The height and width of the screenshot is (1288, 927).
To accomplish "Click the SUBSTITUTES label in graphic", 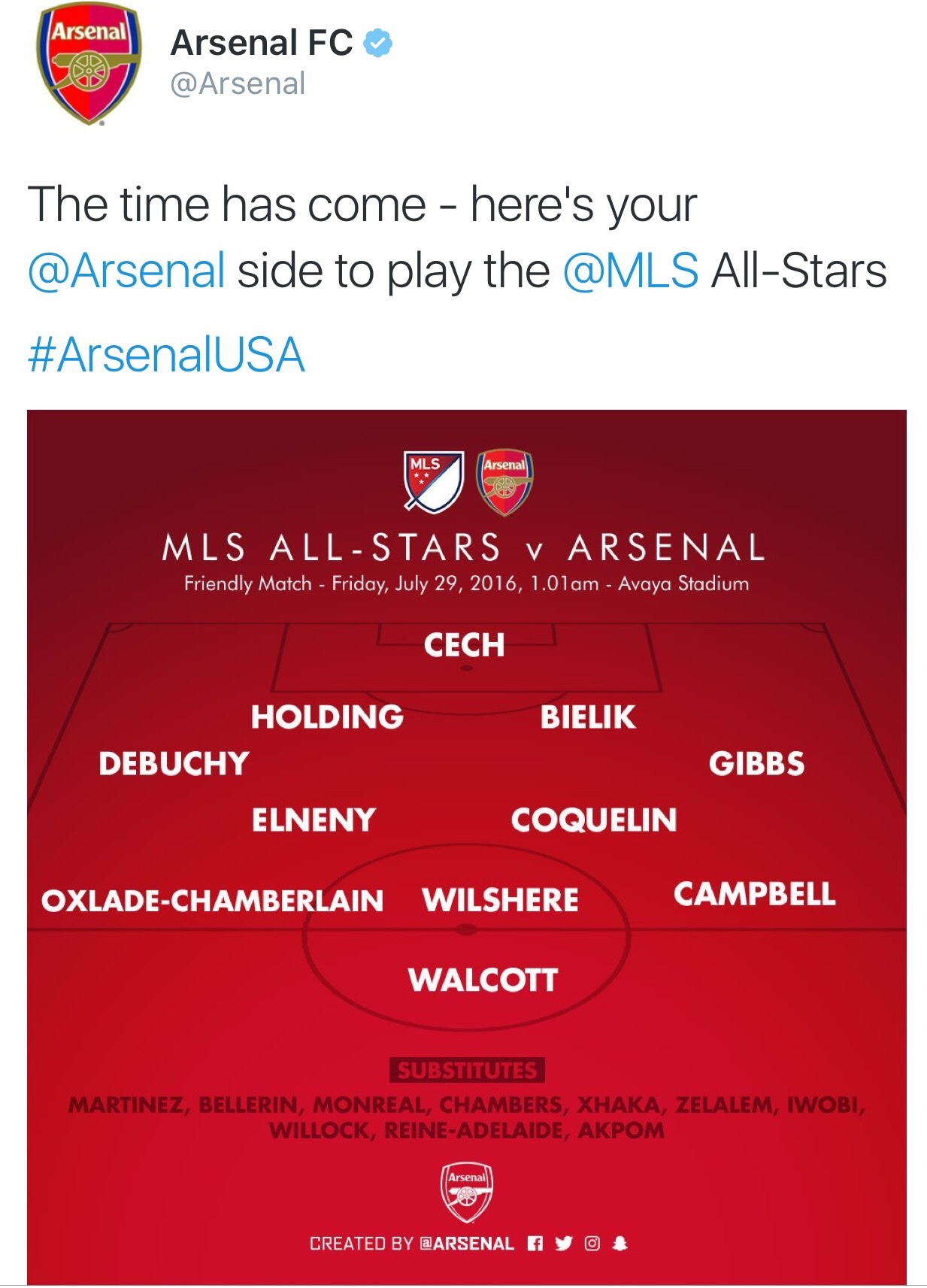I will click(x=467, y=1070).
